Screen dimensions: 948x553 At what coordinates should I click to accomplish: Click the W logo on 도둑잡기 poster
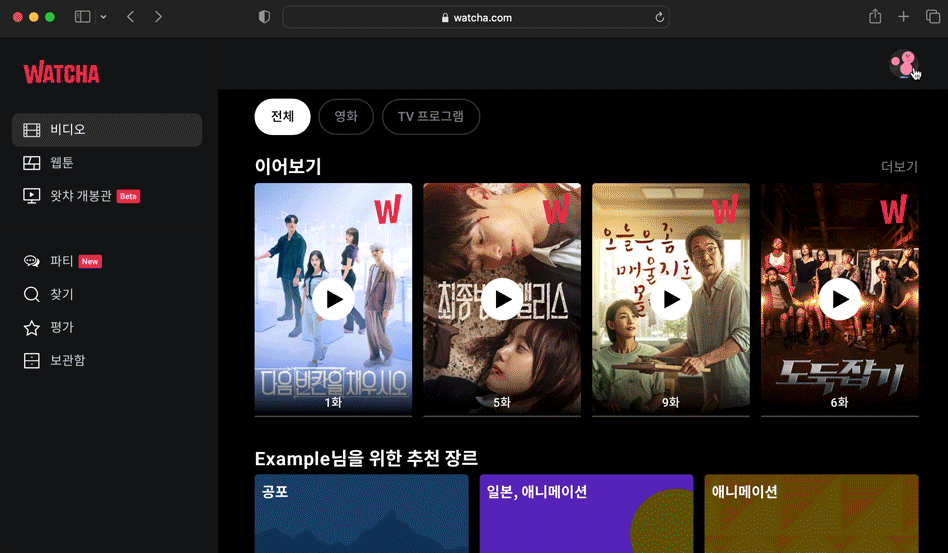pyautogui.click(x=894, y=209)
